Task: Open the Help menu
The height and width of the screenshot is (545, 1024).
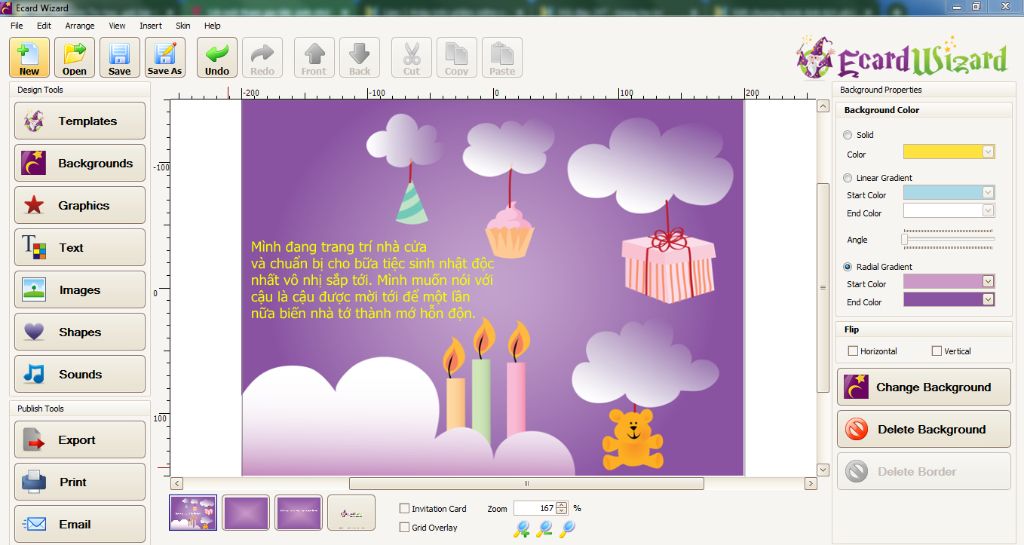Action: click(212, 25)
